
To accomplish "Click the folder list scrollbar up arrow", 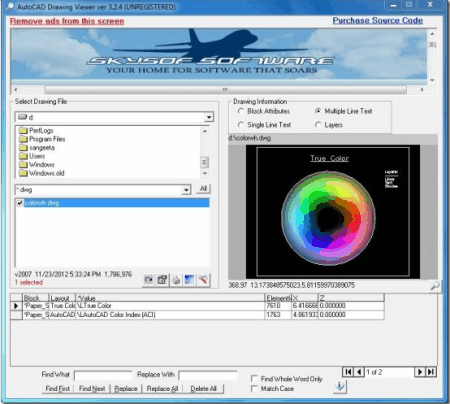I will click(205, 131).
